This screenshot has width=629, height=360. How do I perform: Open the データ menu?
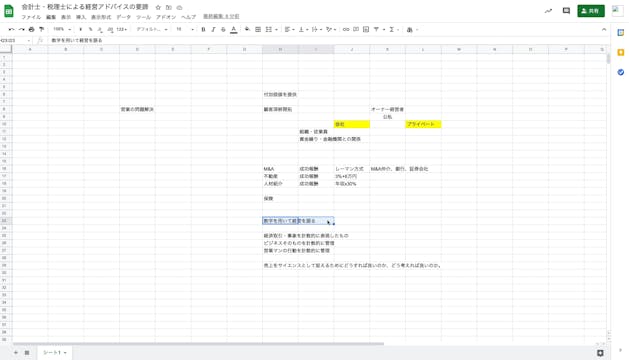(124, 17)
